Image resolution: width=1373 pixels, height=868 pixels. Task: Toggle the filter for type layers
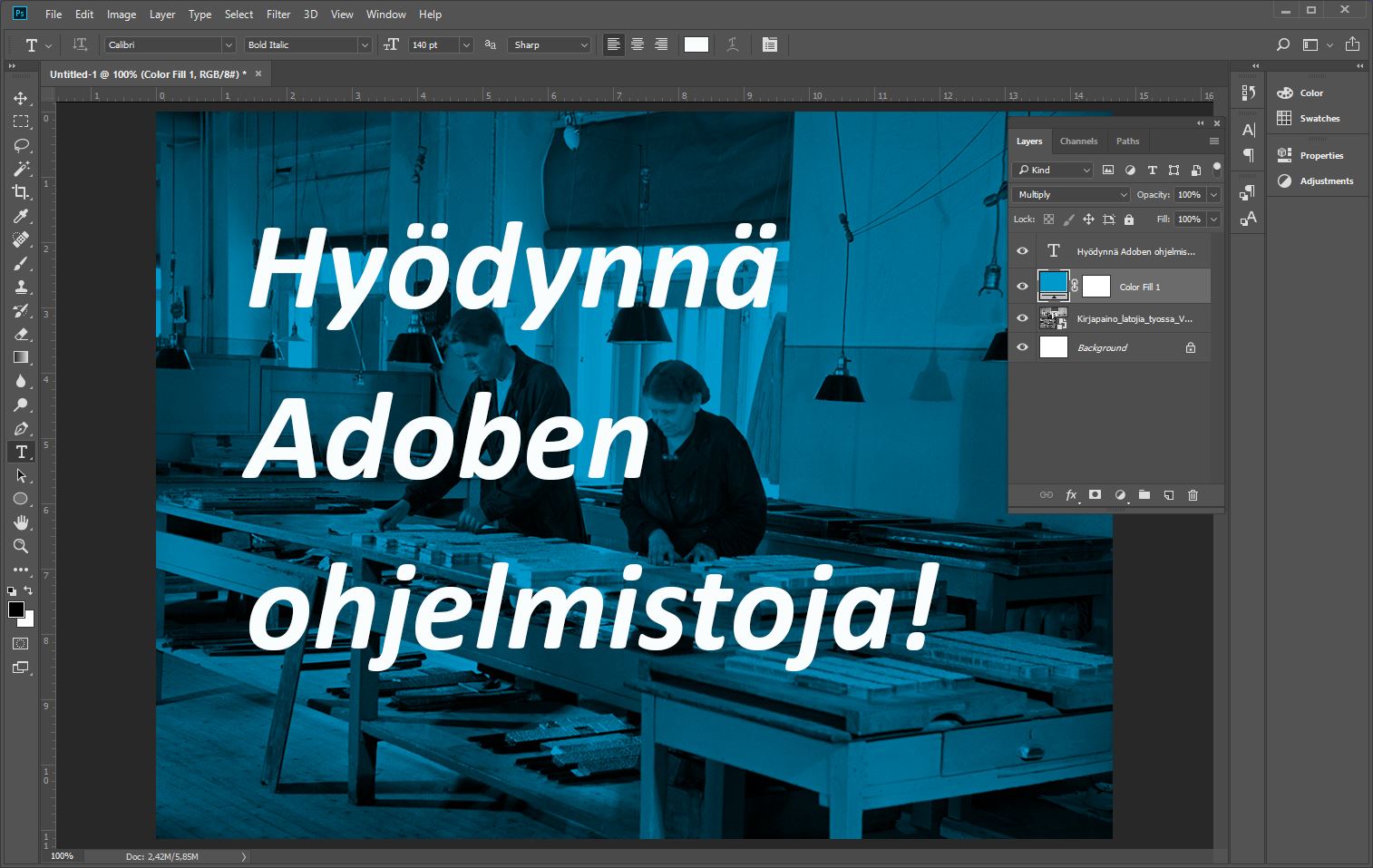click(x=1152, y=170)
